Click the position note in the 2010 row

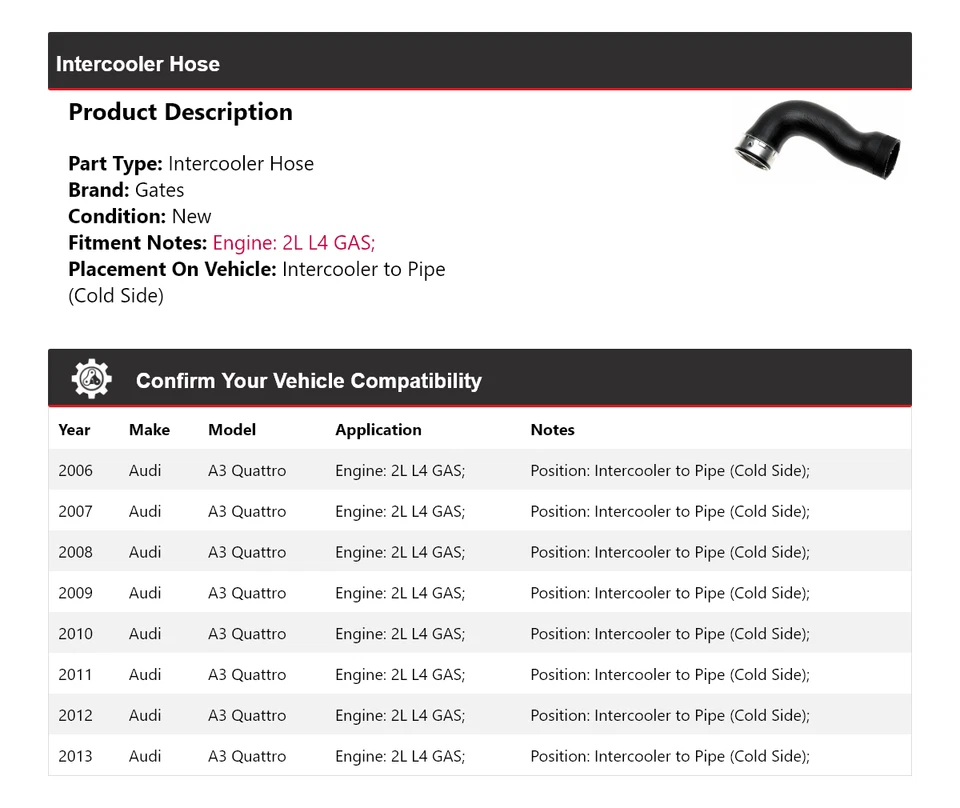[x=670, y=634]
